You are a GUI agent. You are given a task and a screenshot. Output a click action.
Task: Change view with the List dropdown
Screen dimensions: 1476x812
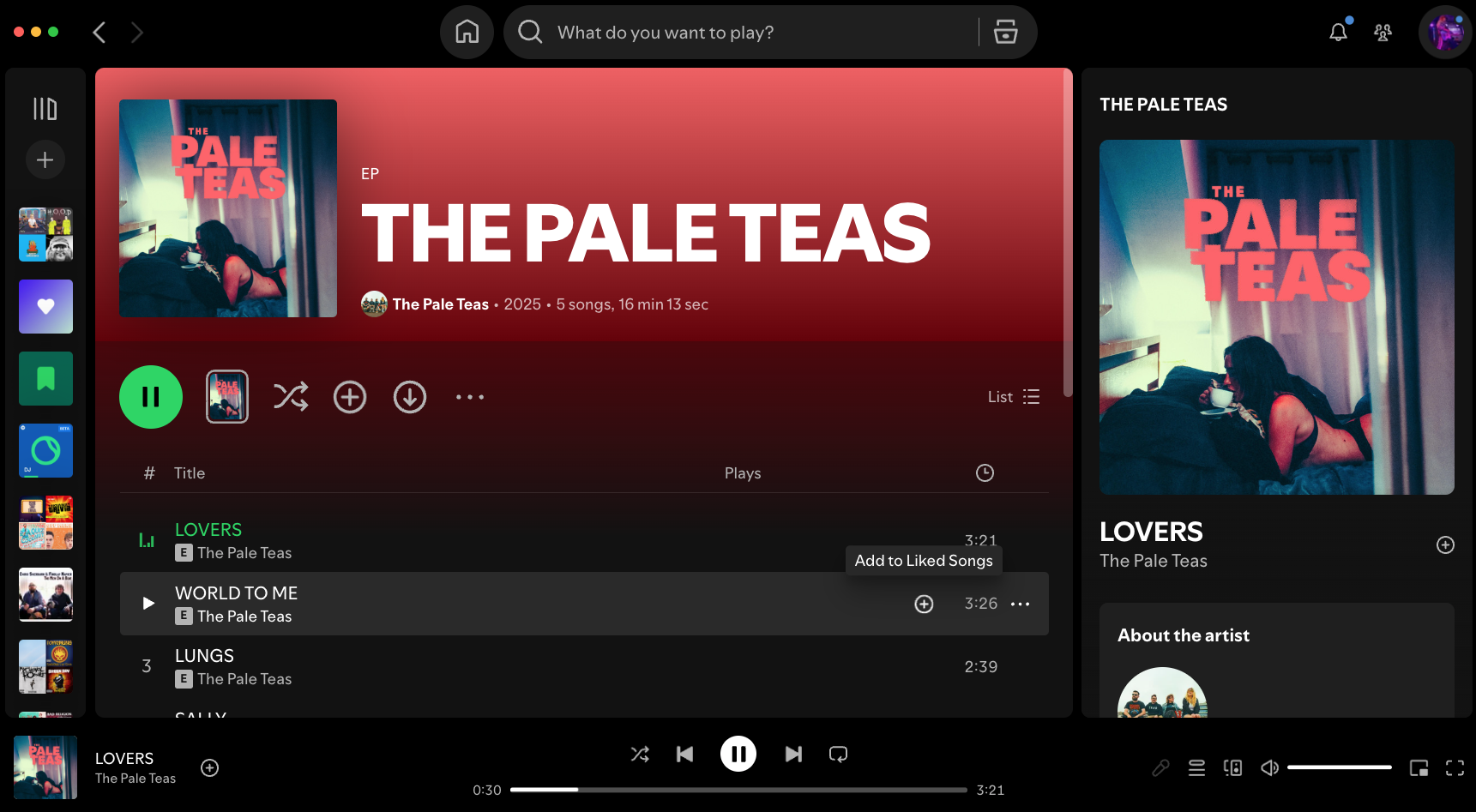point(1014,397)
